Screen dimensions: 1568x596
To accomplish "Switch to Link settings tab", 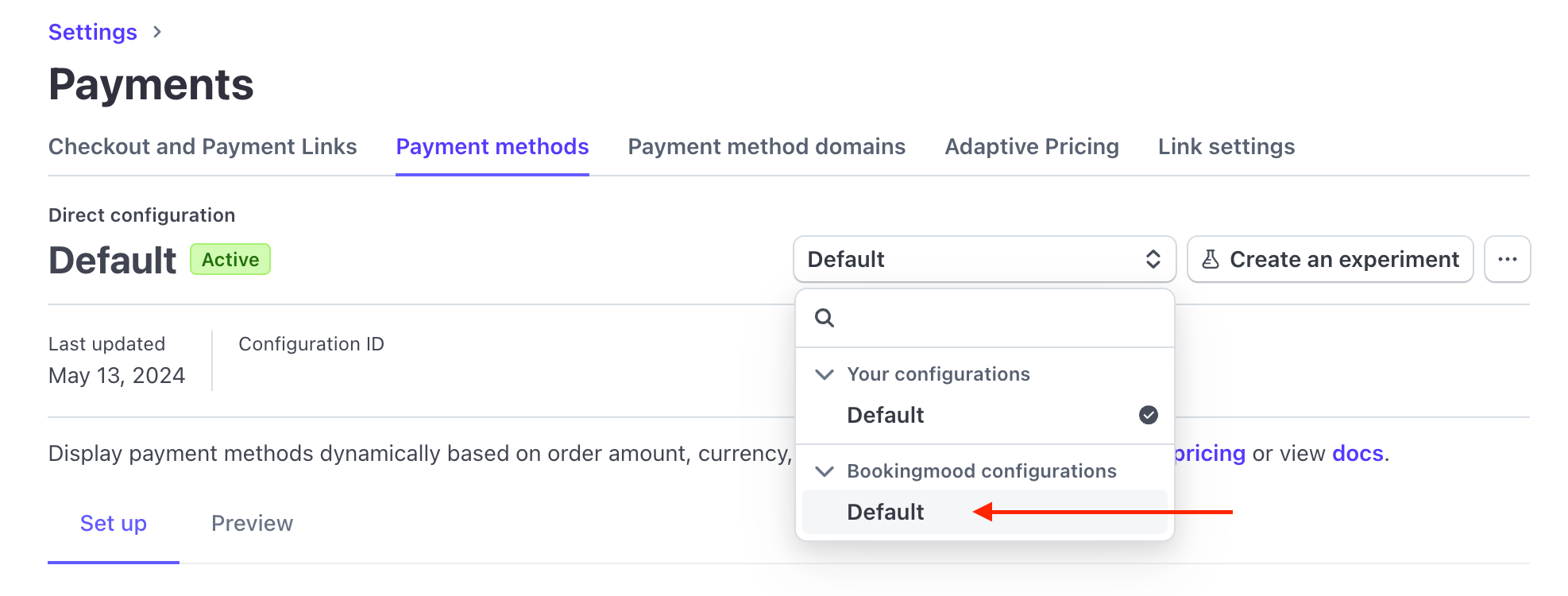I will click(x=1226, y=147).
